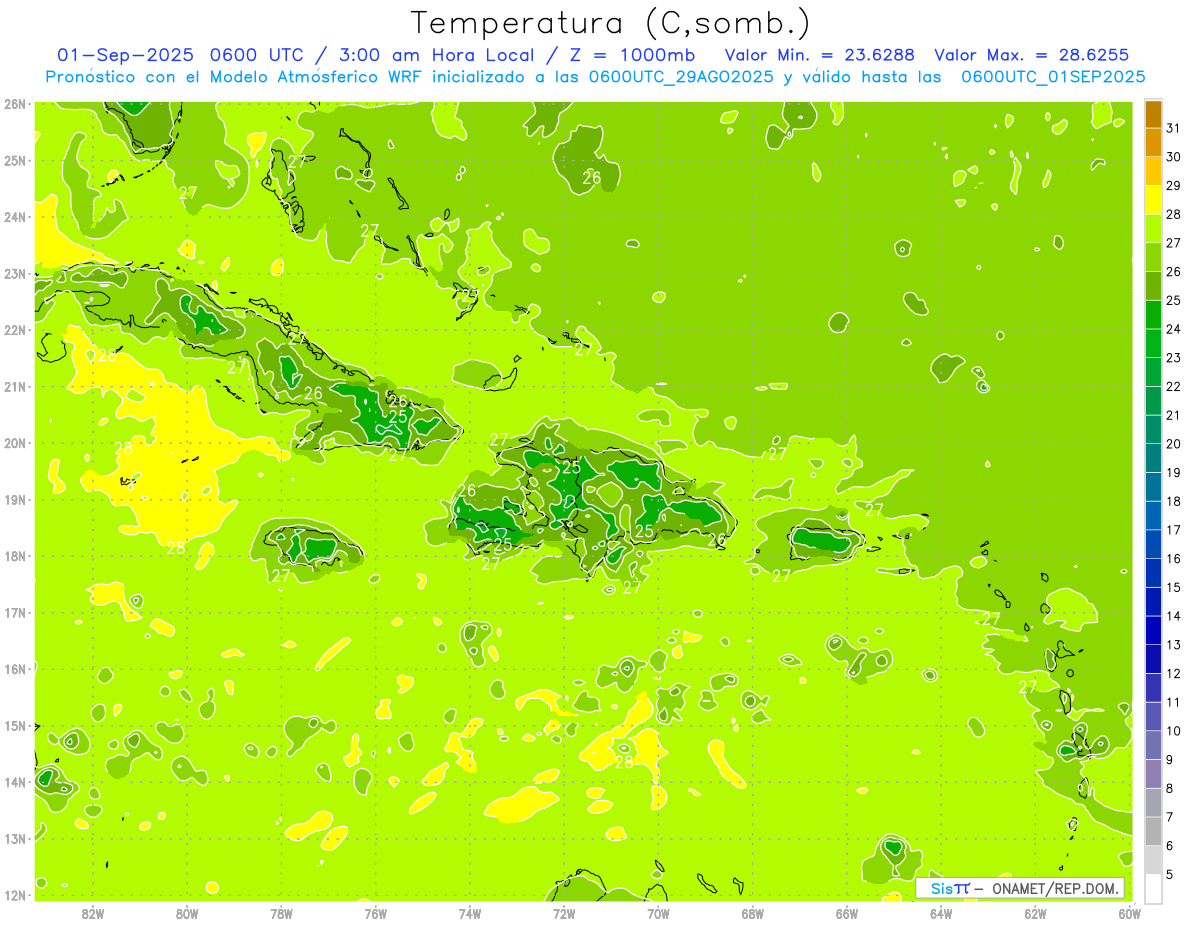
Task: Click the '66W' longitude label
Action: click(847, 913)
